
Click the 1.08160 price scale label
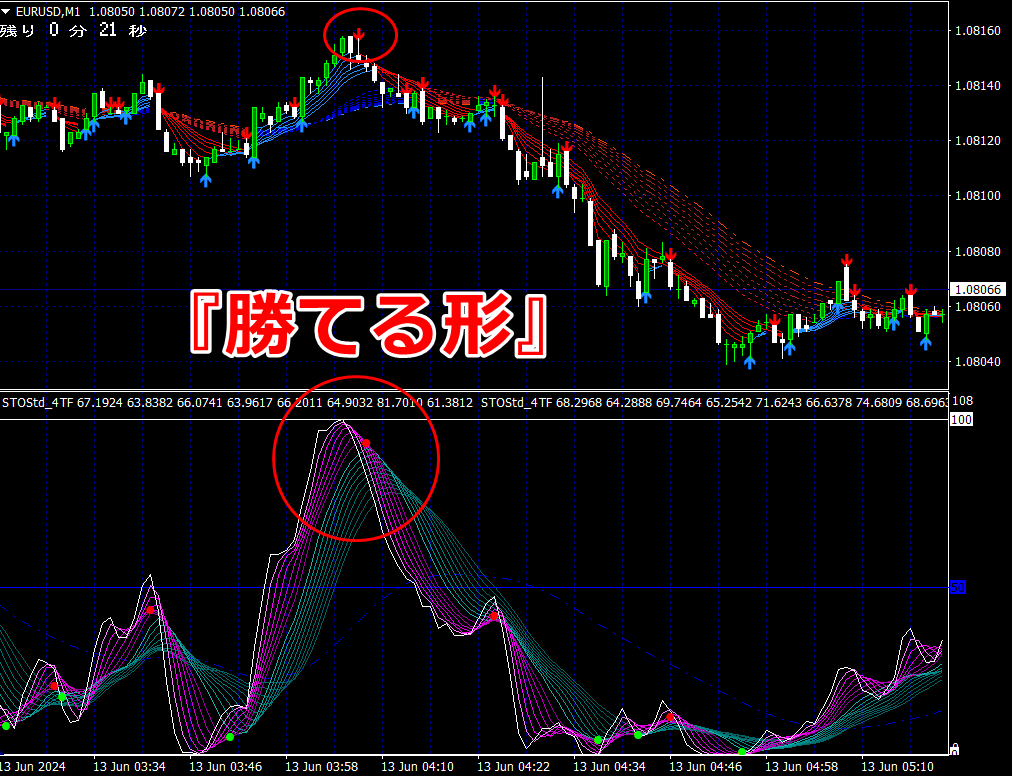point(978,30)
